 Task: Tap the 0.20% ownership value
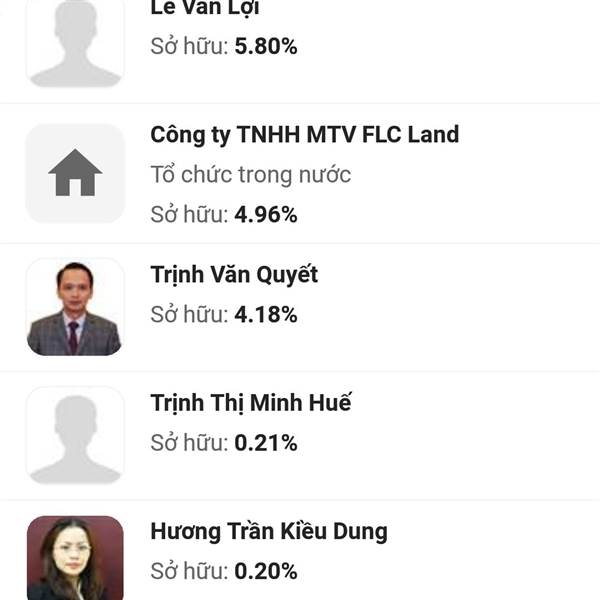(x=266, y=571)
